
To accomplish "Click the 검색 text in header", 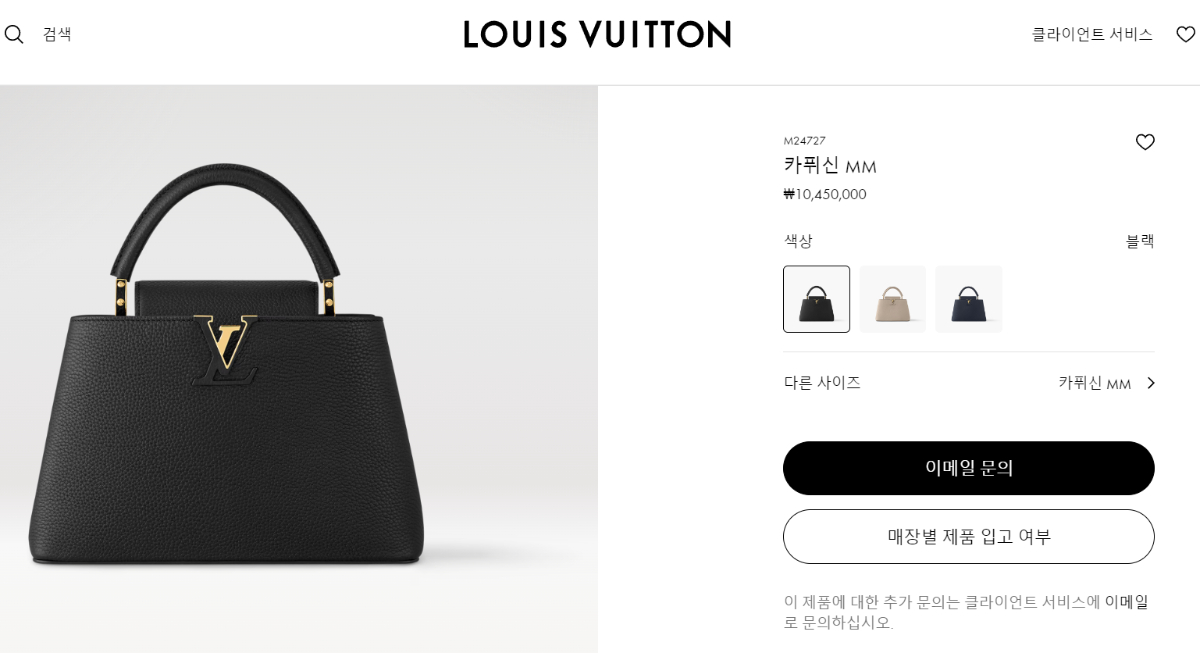I will 57,34.
